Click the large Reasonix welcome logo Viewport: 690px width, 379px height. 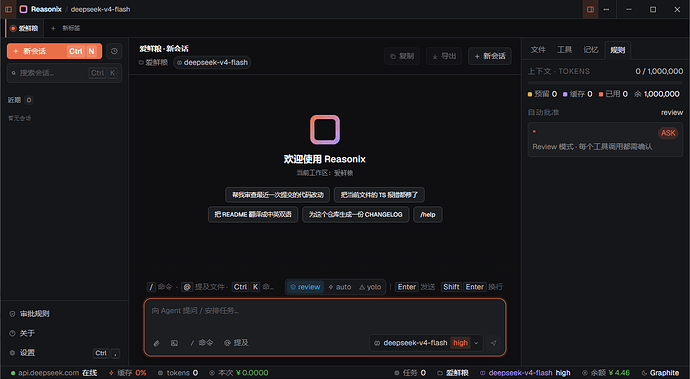click(x=325, y=130)
